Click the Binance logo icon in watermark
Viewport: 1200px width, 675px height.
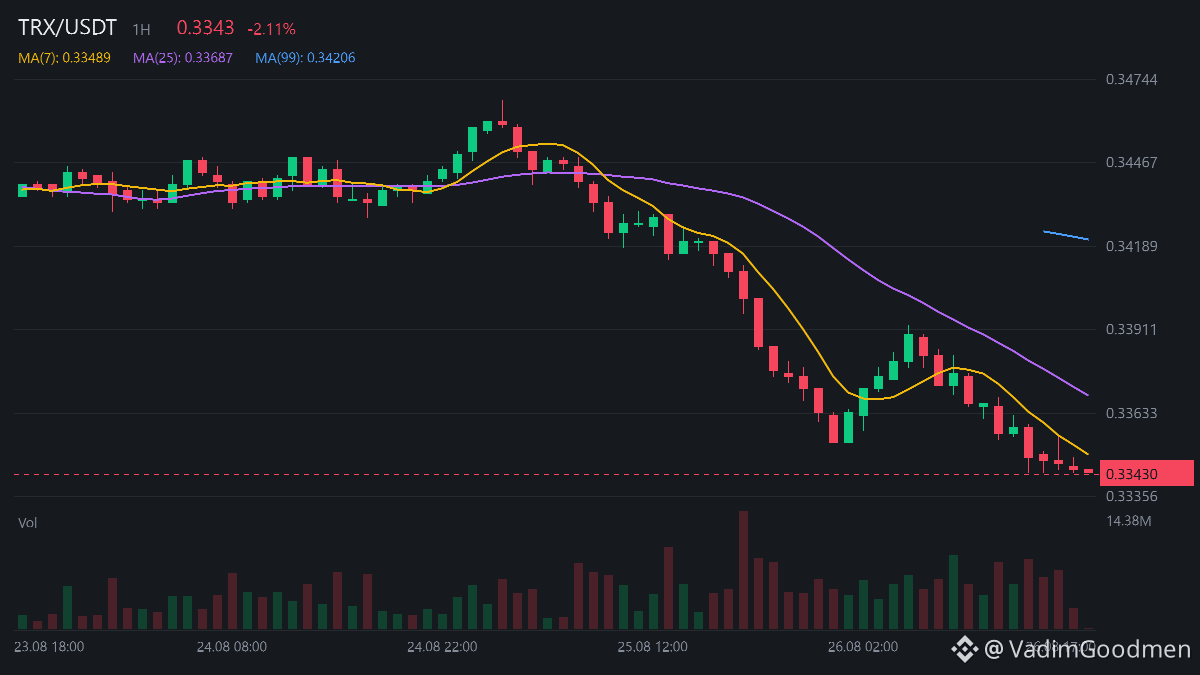coord(964,650)
